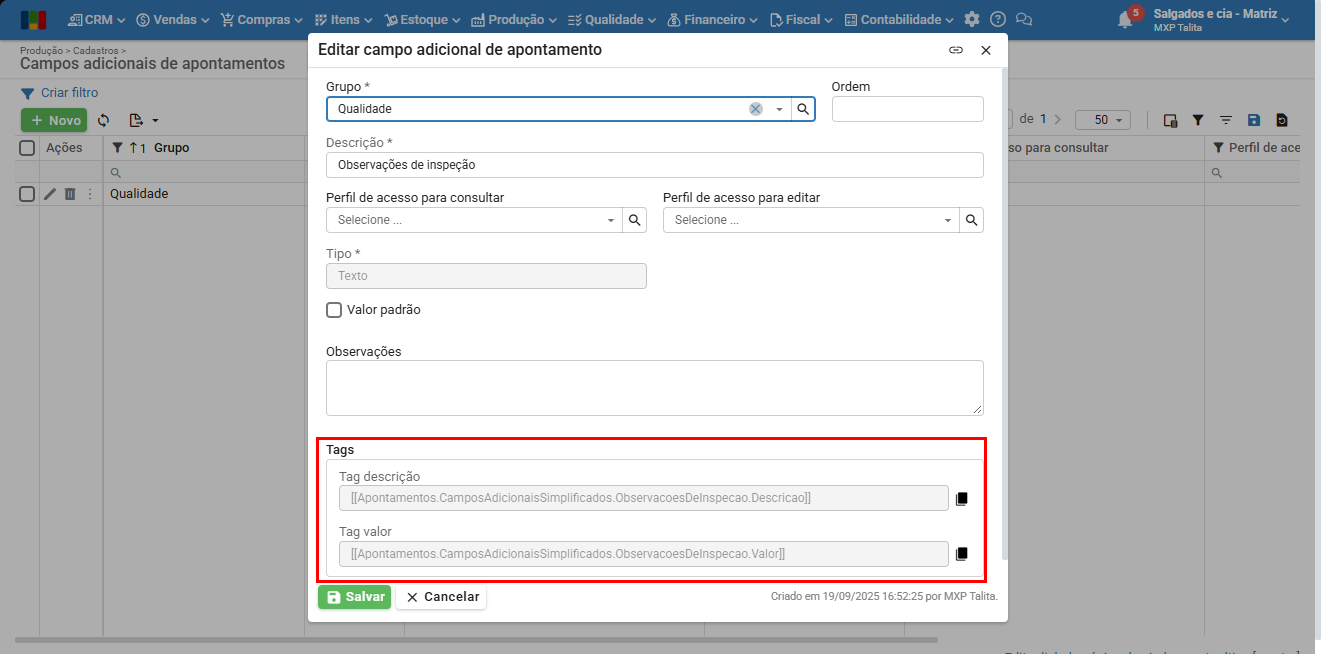The image size is (1321, 654).
Task: Open the Produção menu
Action: click(x=514, y=19)
